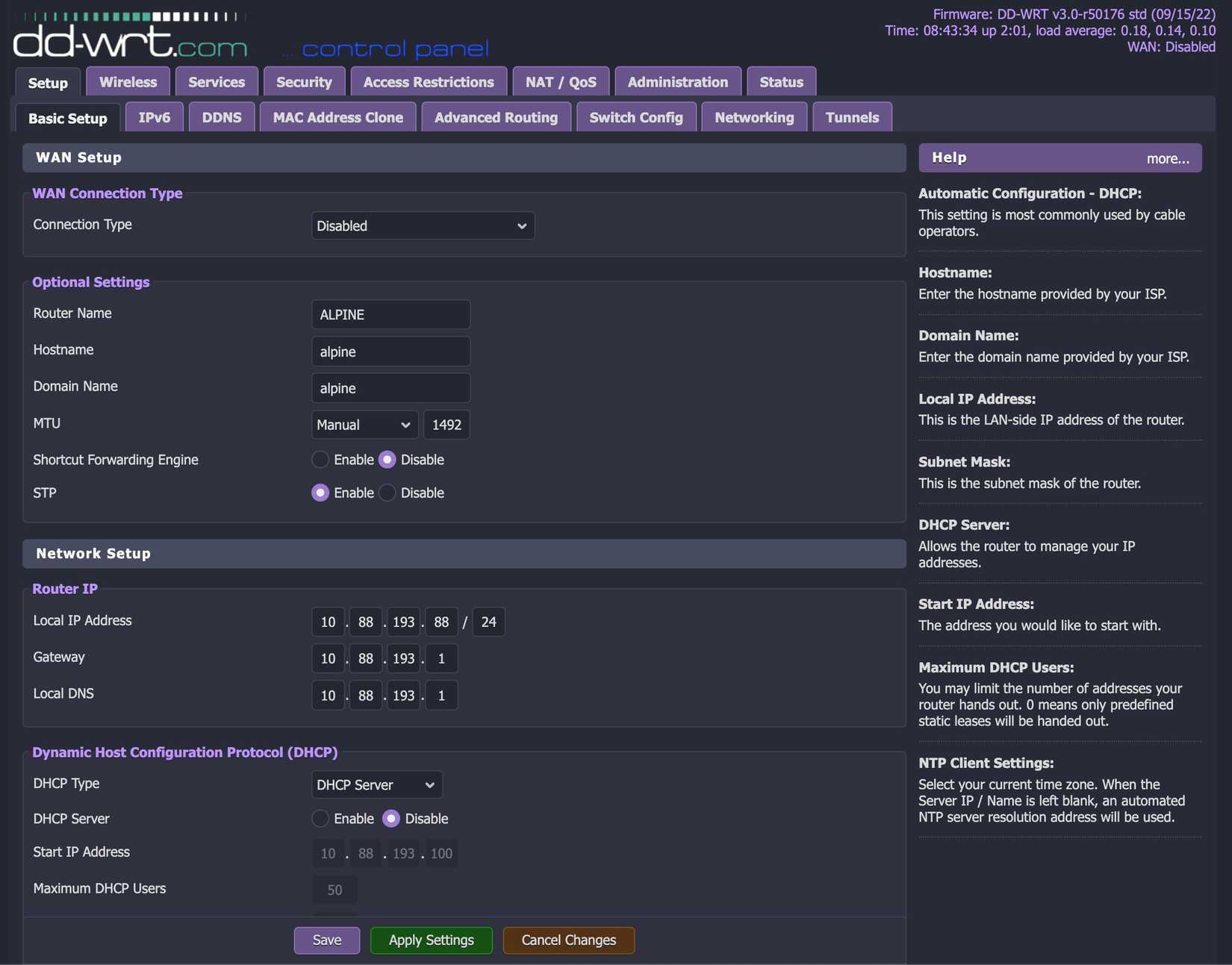1232x965 pixels.
Task: Switch to the Administration tab
Action: pos(676,82)
